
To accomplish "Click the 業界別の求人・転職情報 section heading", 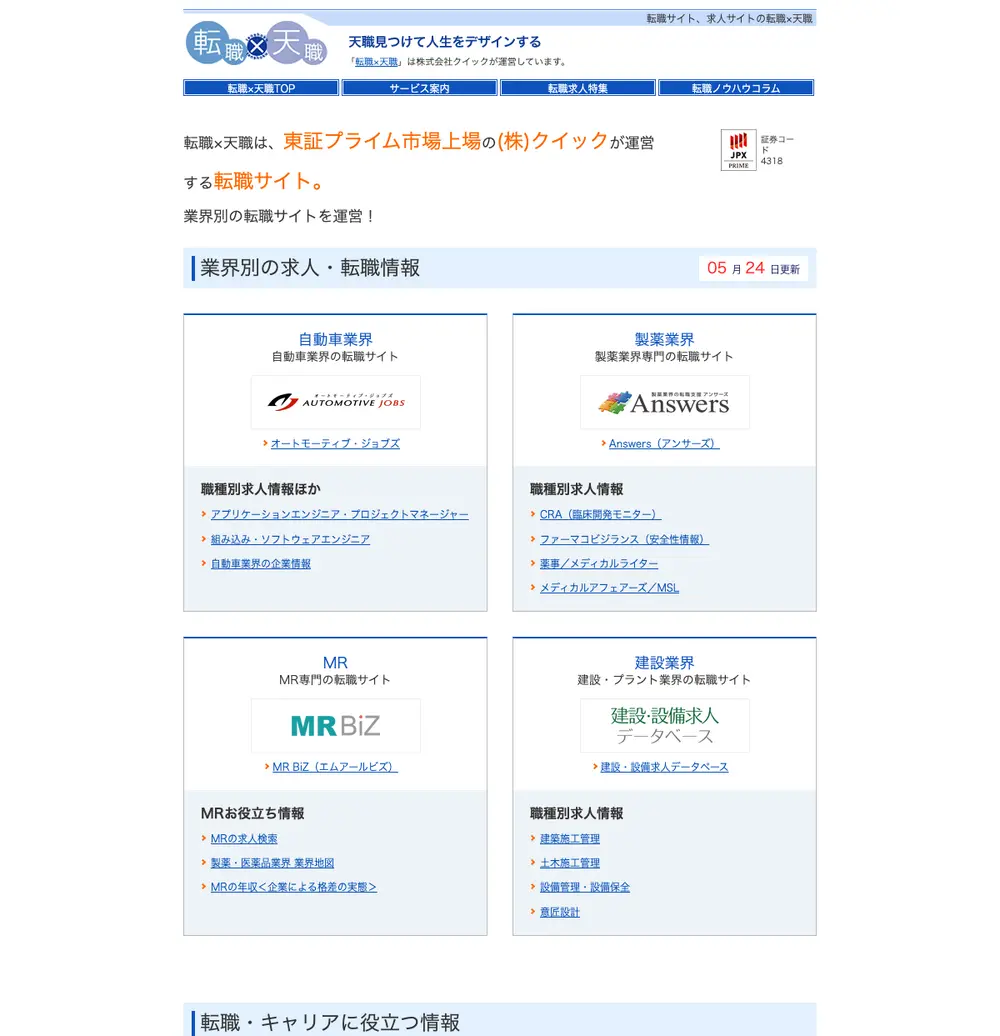I will [x=310, y=268].
